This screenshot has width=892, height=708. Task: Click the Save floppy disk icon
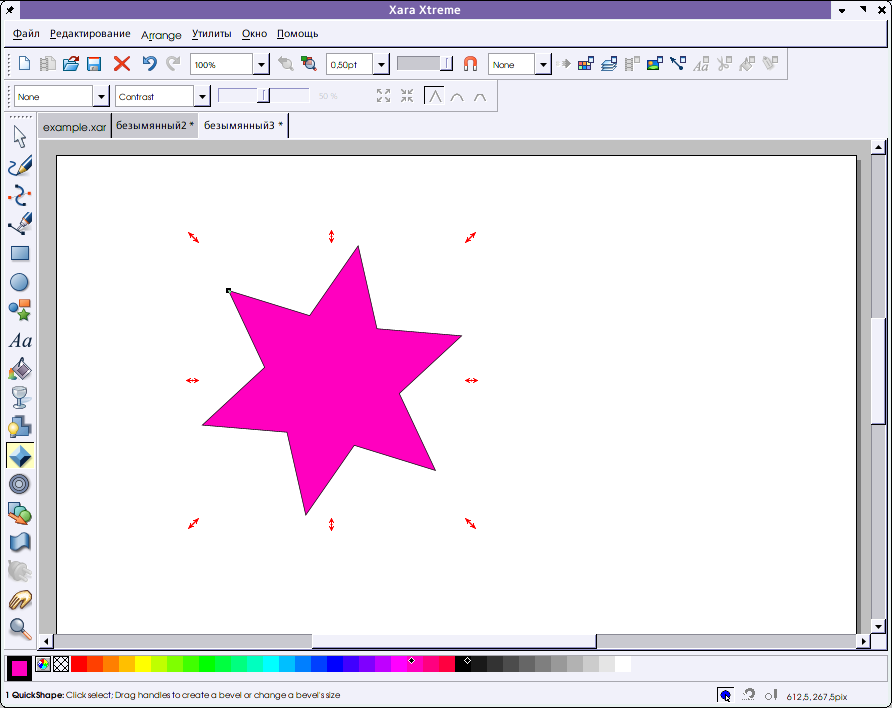pyautogui.click(x=94, y=64)
